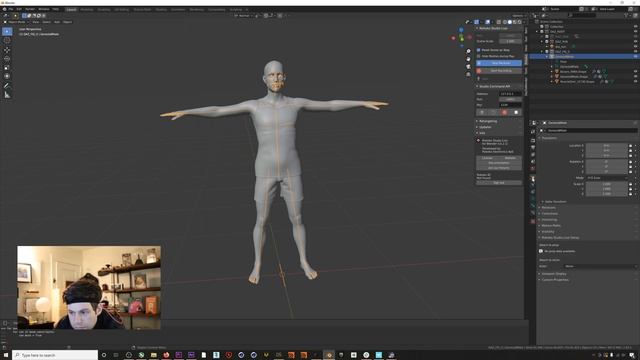Select the Transform tool
This screenshot has height=360, width=640.
pos(7,76)
